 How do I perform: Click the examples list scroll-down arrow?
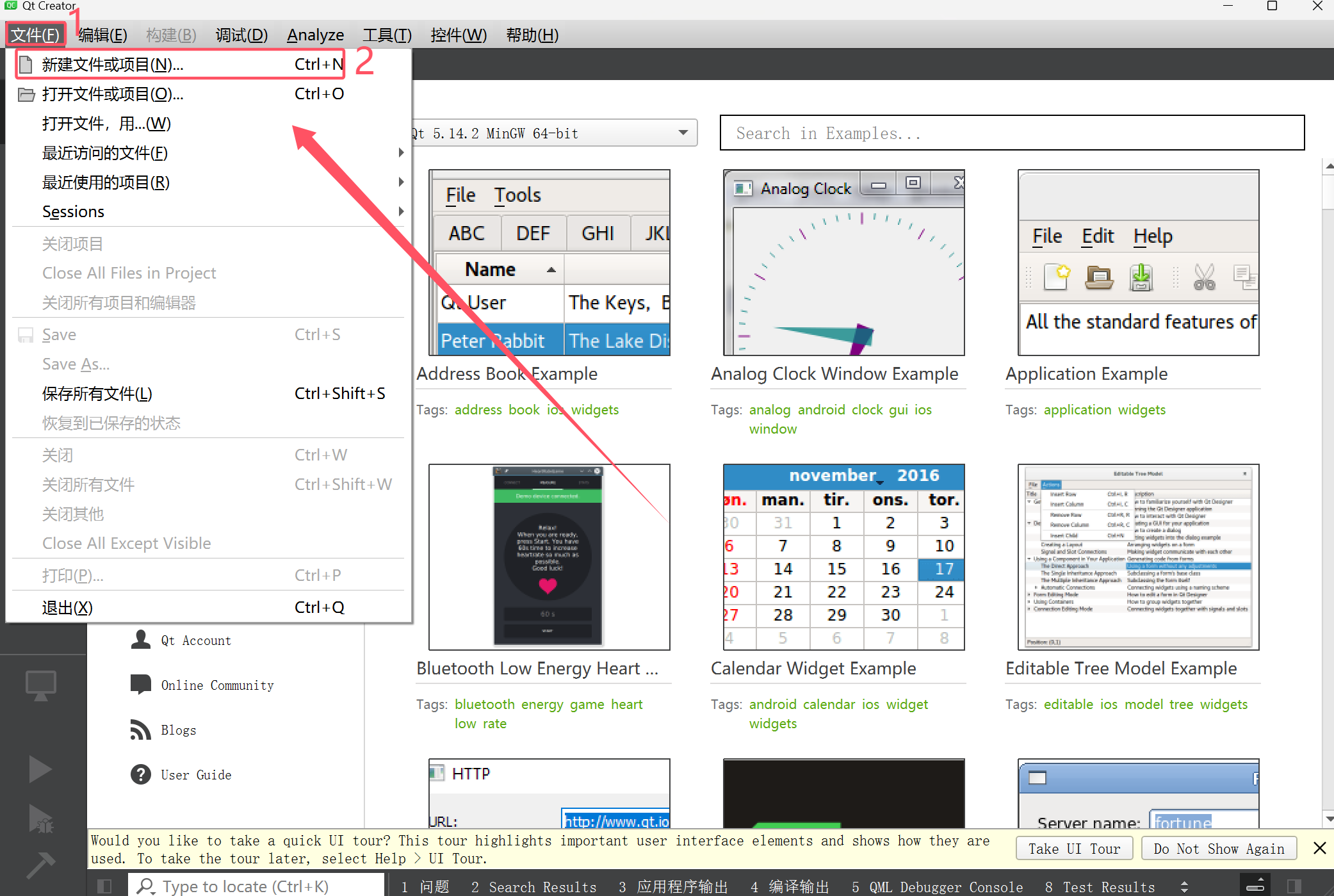tap(1329, 819)
